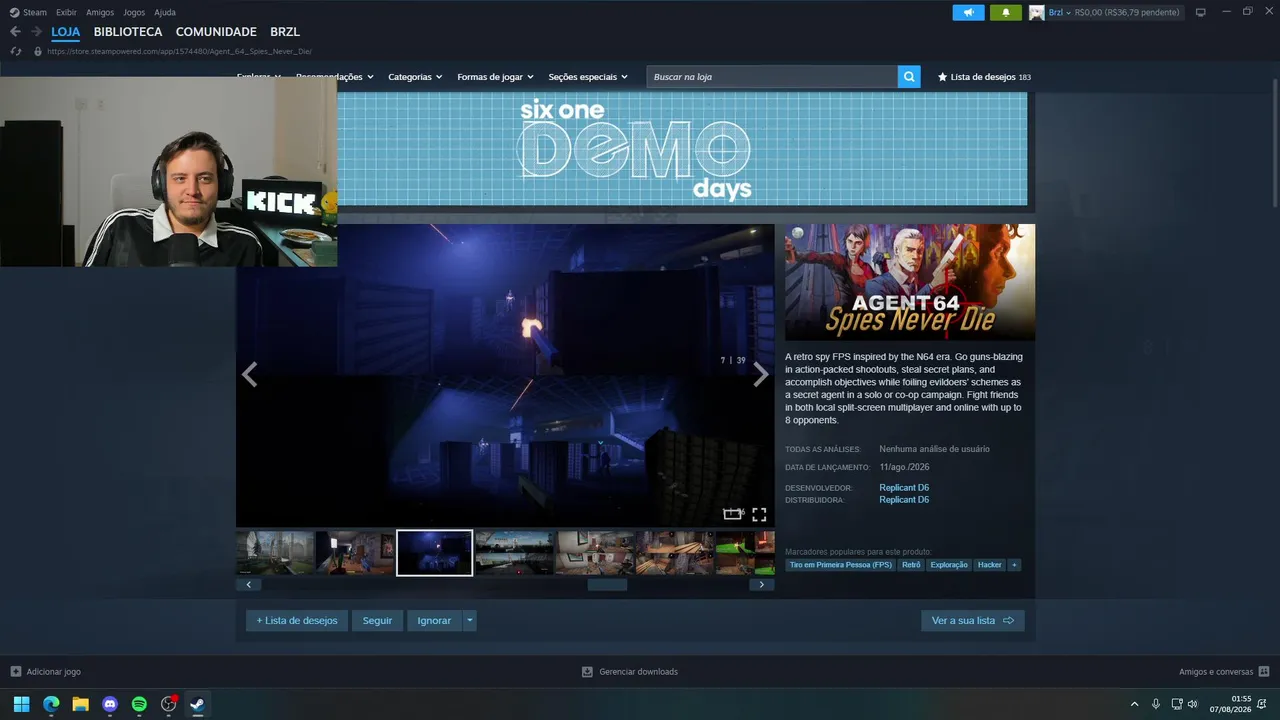
Task: Click the Hacker tag
Action: tap(990, 565)
